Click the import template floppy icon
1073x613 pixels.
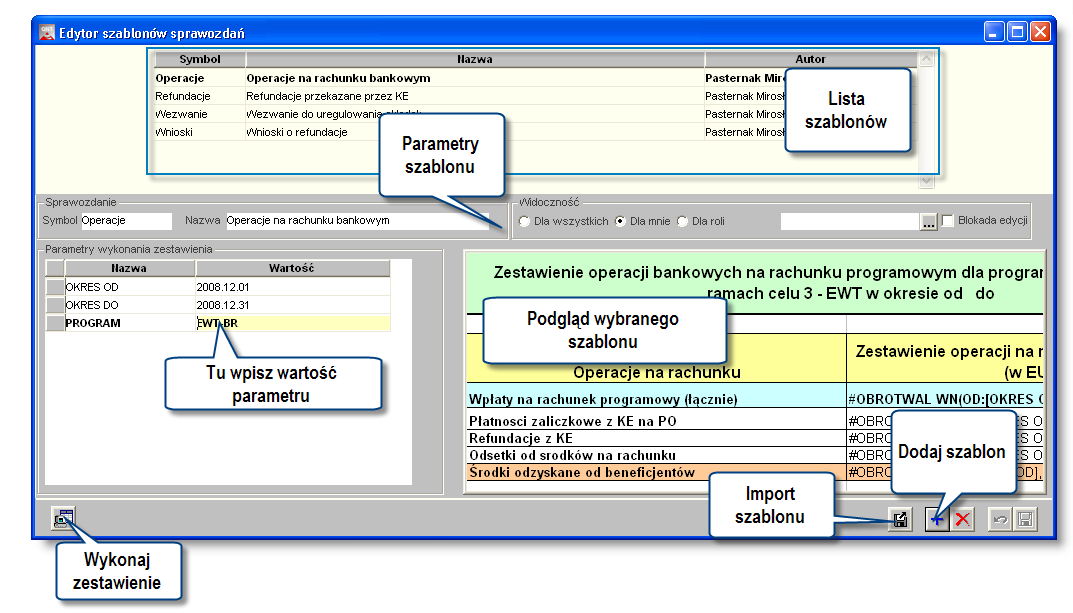(900, 519)
